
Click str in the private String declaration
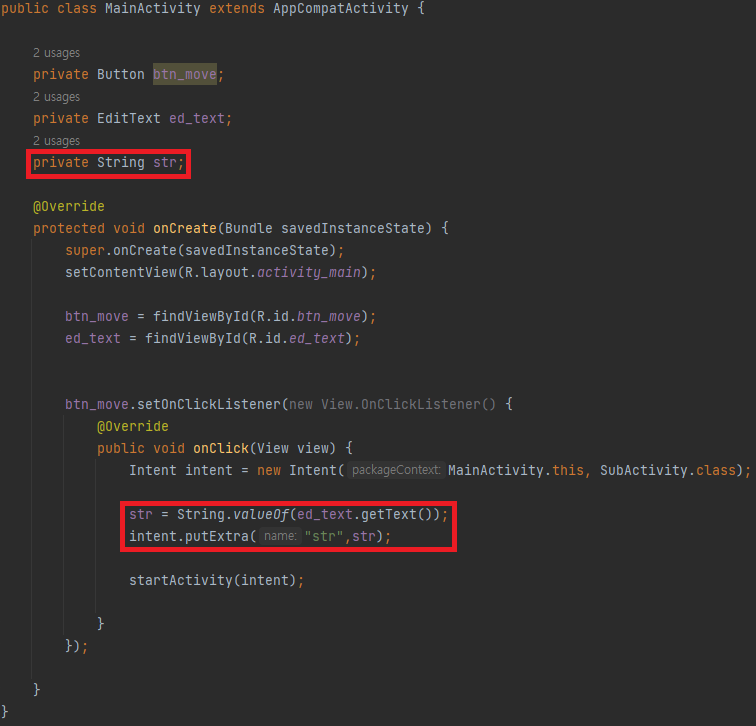pyautogui.click(x=165, y=162)
